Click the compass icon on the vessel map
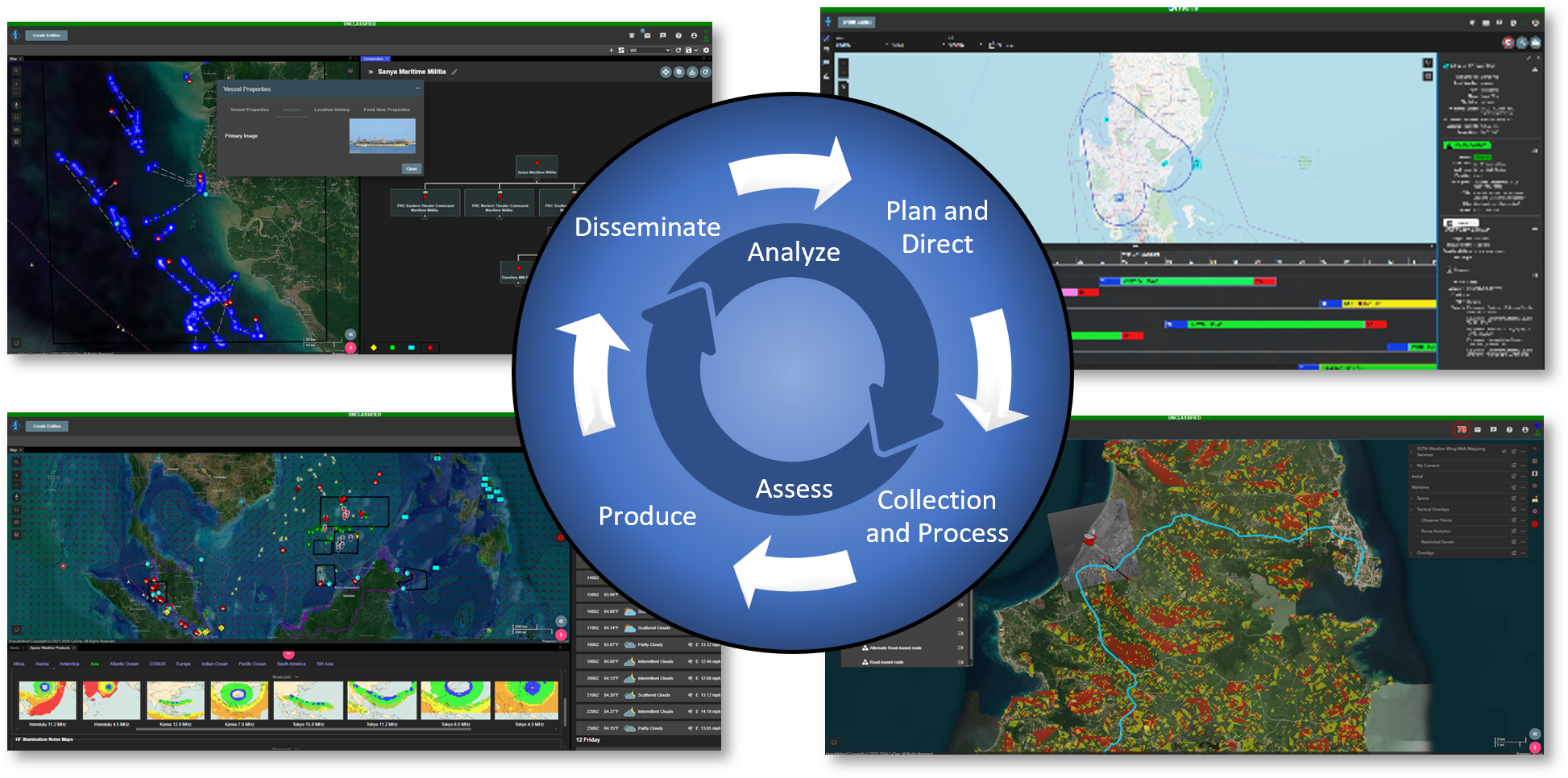This screenshot has width=1568, height=778. click(x=16, y=105)
